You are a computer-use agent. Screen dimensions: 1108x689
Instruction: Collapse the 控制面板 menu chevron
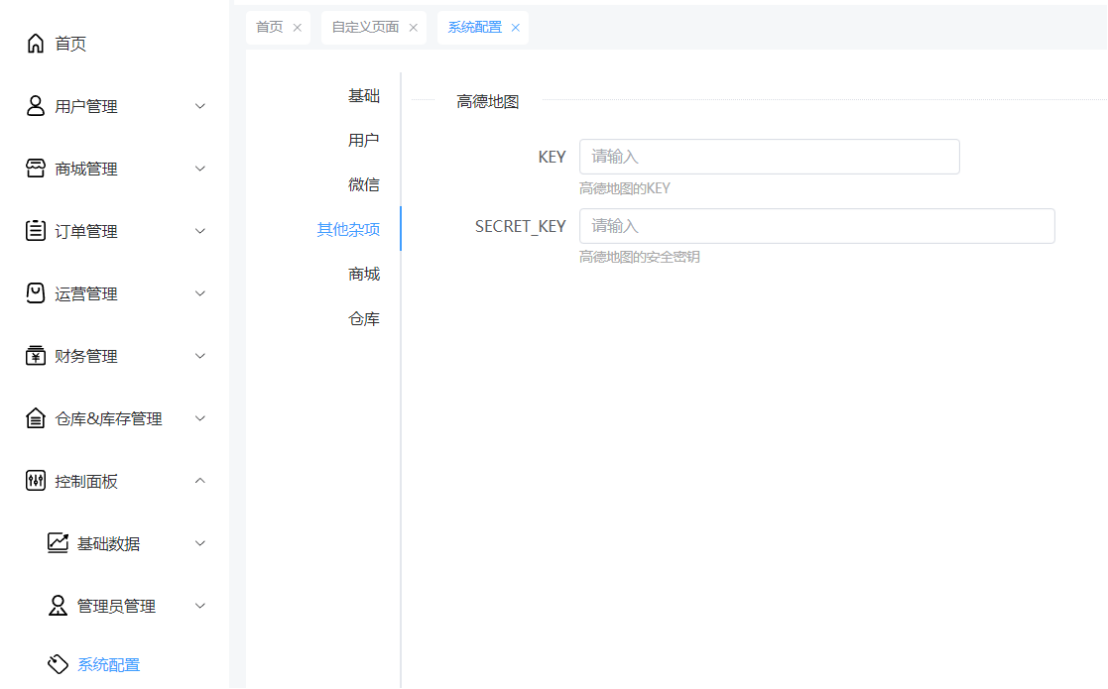pos(200,481)
